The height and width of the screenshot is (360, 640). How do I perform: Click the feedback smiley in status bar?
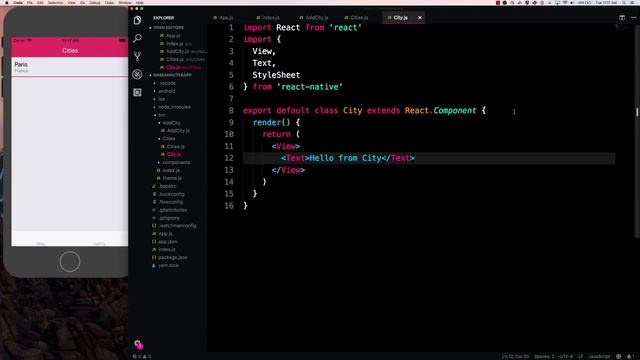(x=618, y=356)
